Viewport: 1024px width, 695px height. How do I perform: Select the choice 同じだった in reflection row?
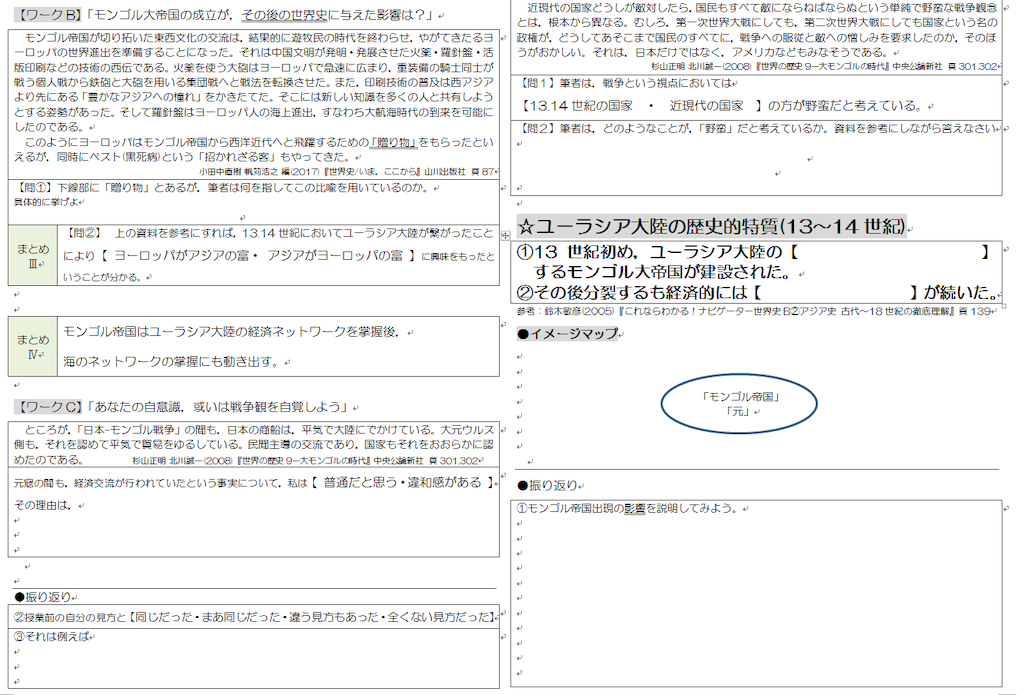164,617
